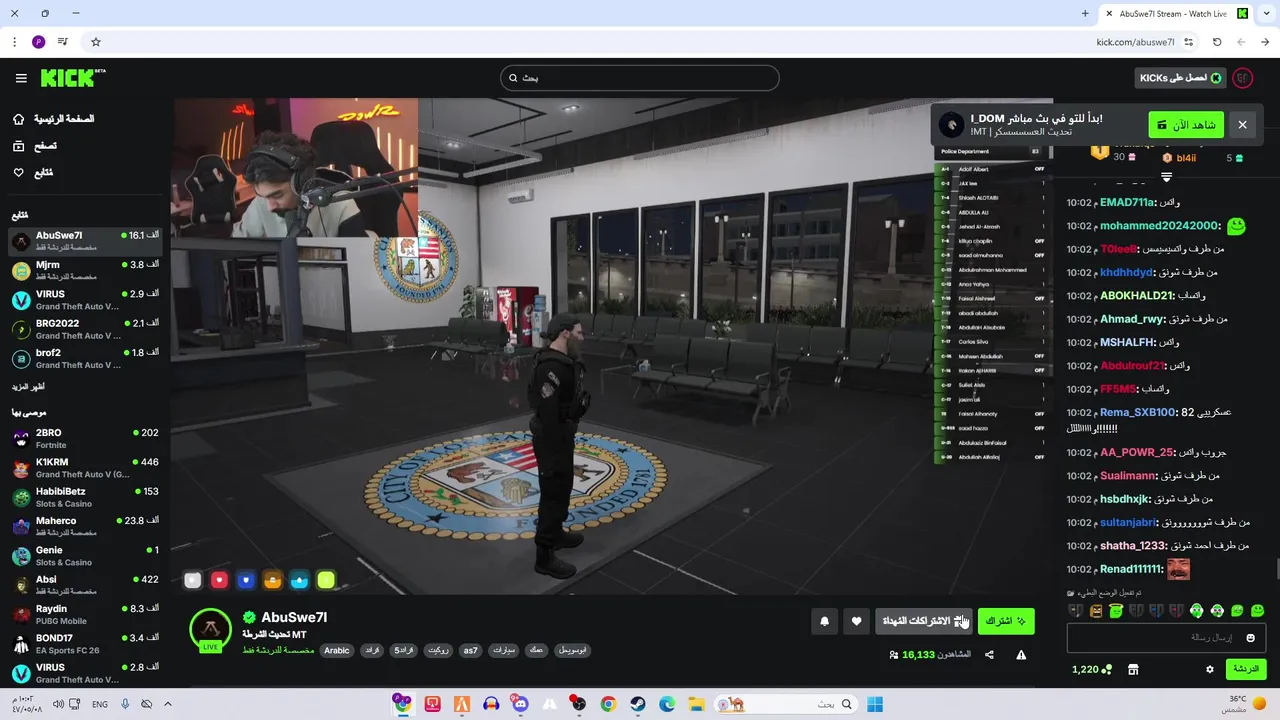
Task: Open the hamburger menu beside the Kick logo
Action: coord(21,78)
